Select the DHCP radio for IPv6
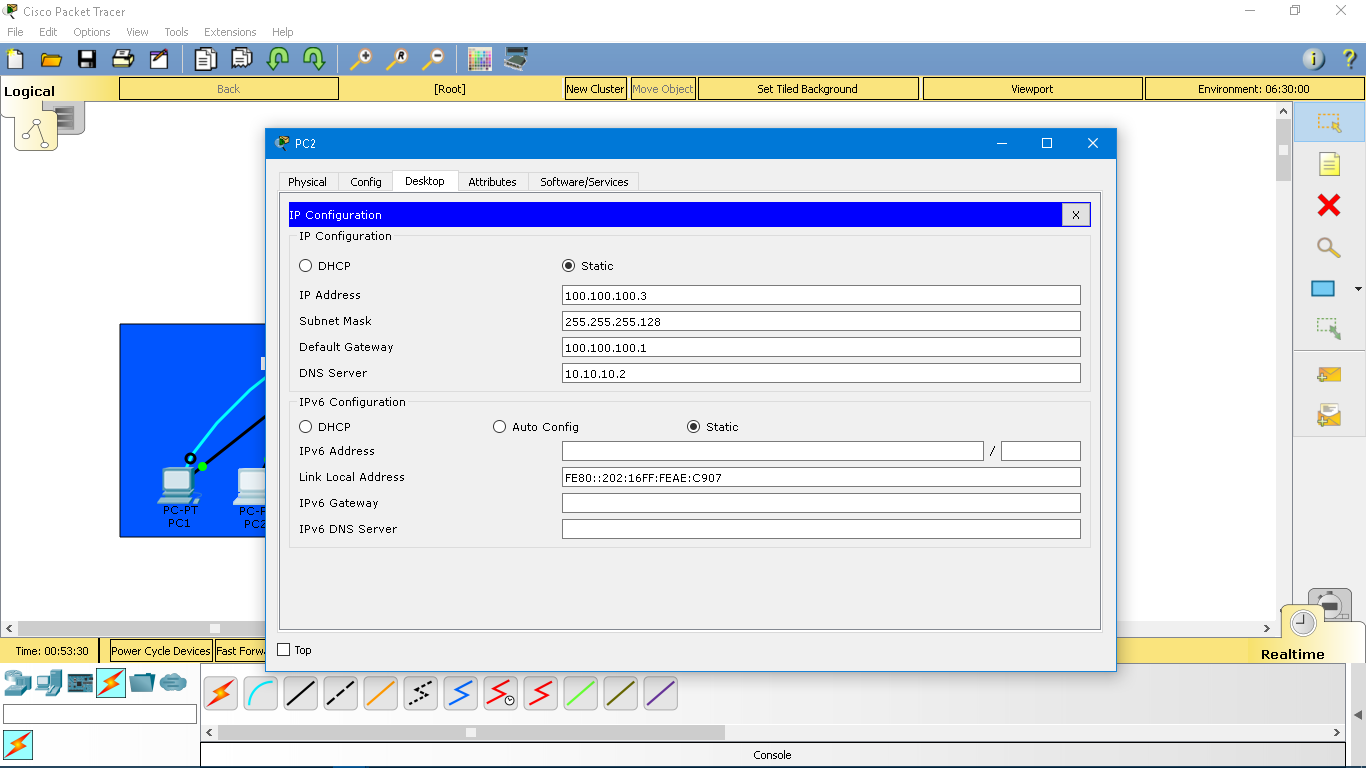The image size is (1366, 768). tap(306, 427)
